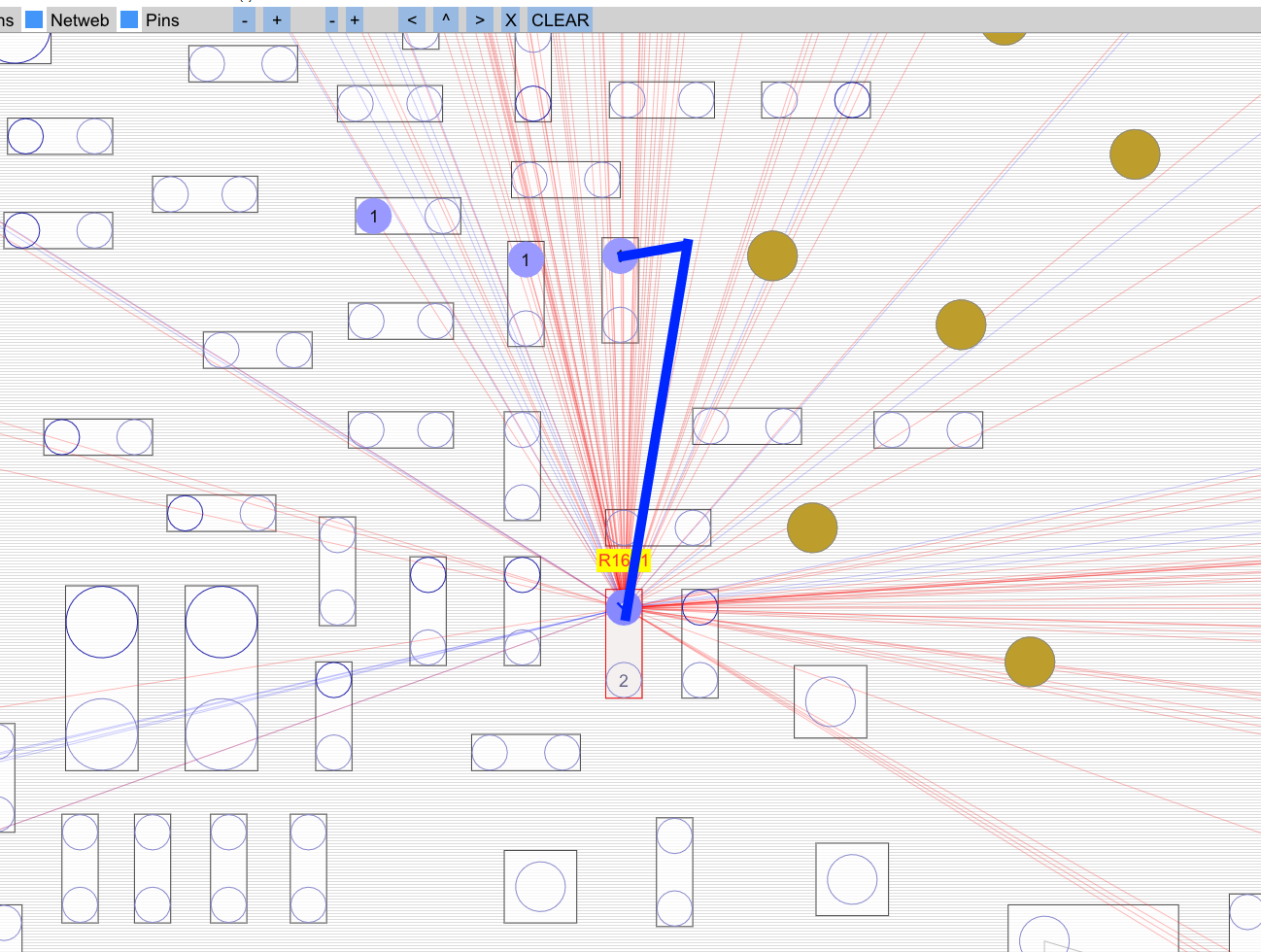The image size is (1261, 952).
Task: Toggle the Netweb checkbox
Action: point(34,20)
